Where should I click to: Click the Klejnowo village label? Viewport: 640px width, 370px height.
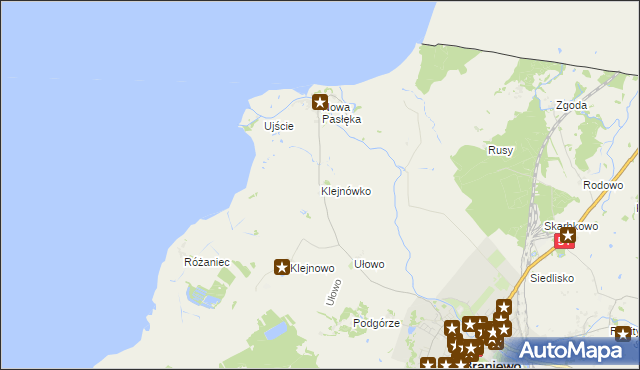point(312,268)
